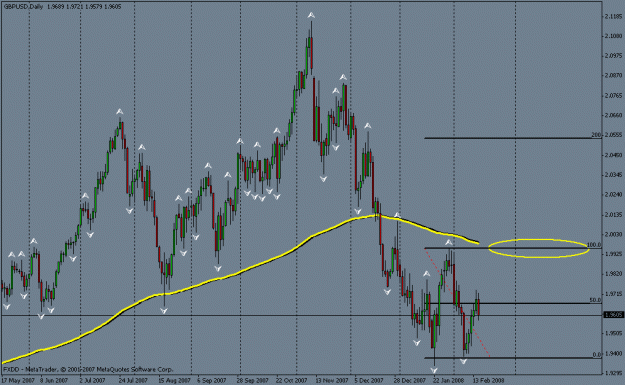Click the 2 Jul 2007 date label
This screenshot has height=385, width=625.
click(x=92, y=380)
